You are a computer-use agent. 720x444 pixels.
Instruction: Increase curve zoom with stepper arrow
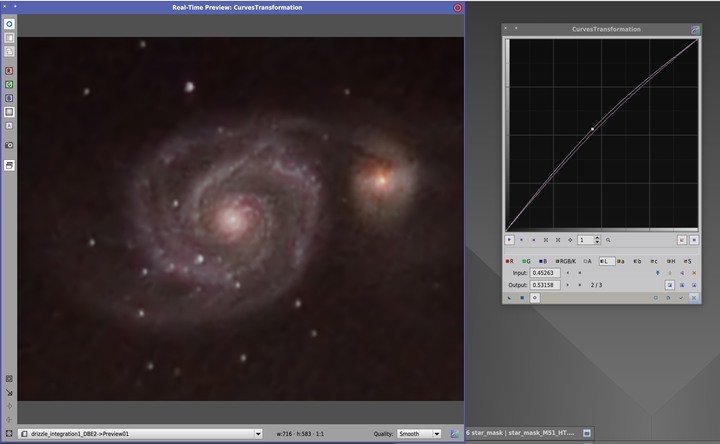(597, 237)
